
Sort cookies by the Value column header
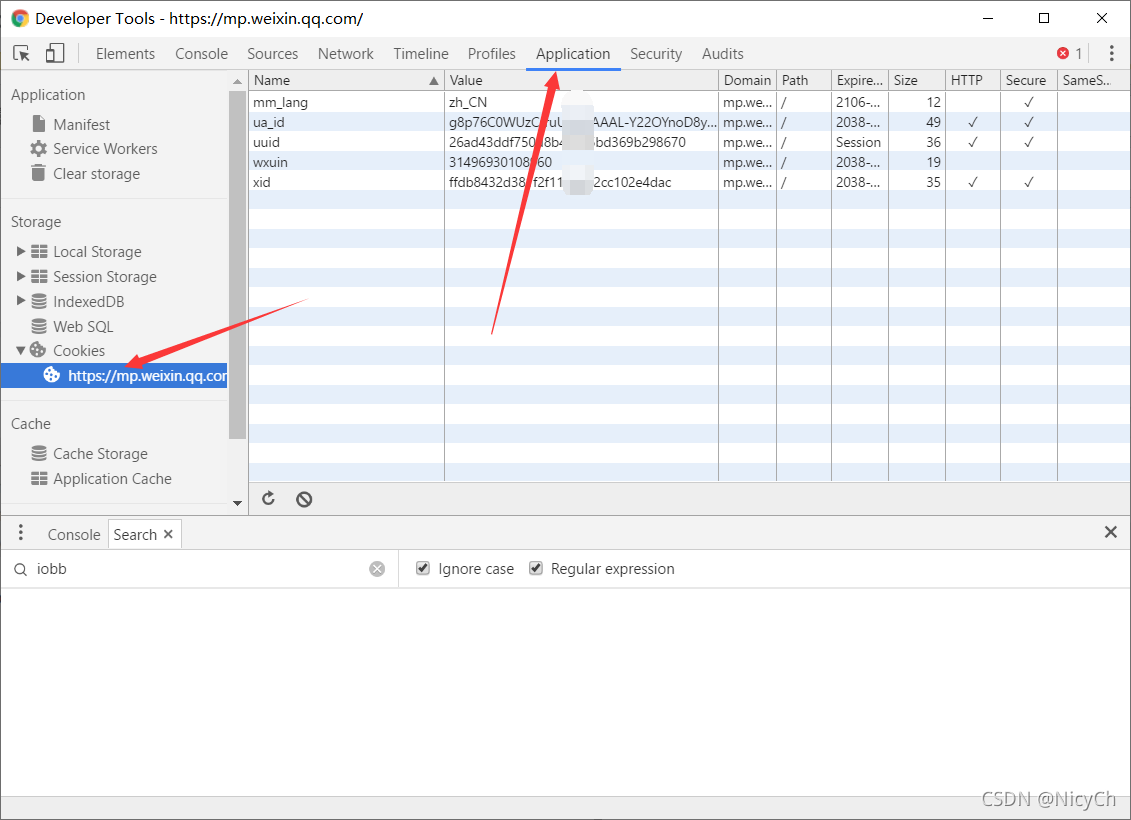581,80
